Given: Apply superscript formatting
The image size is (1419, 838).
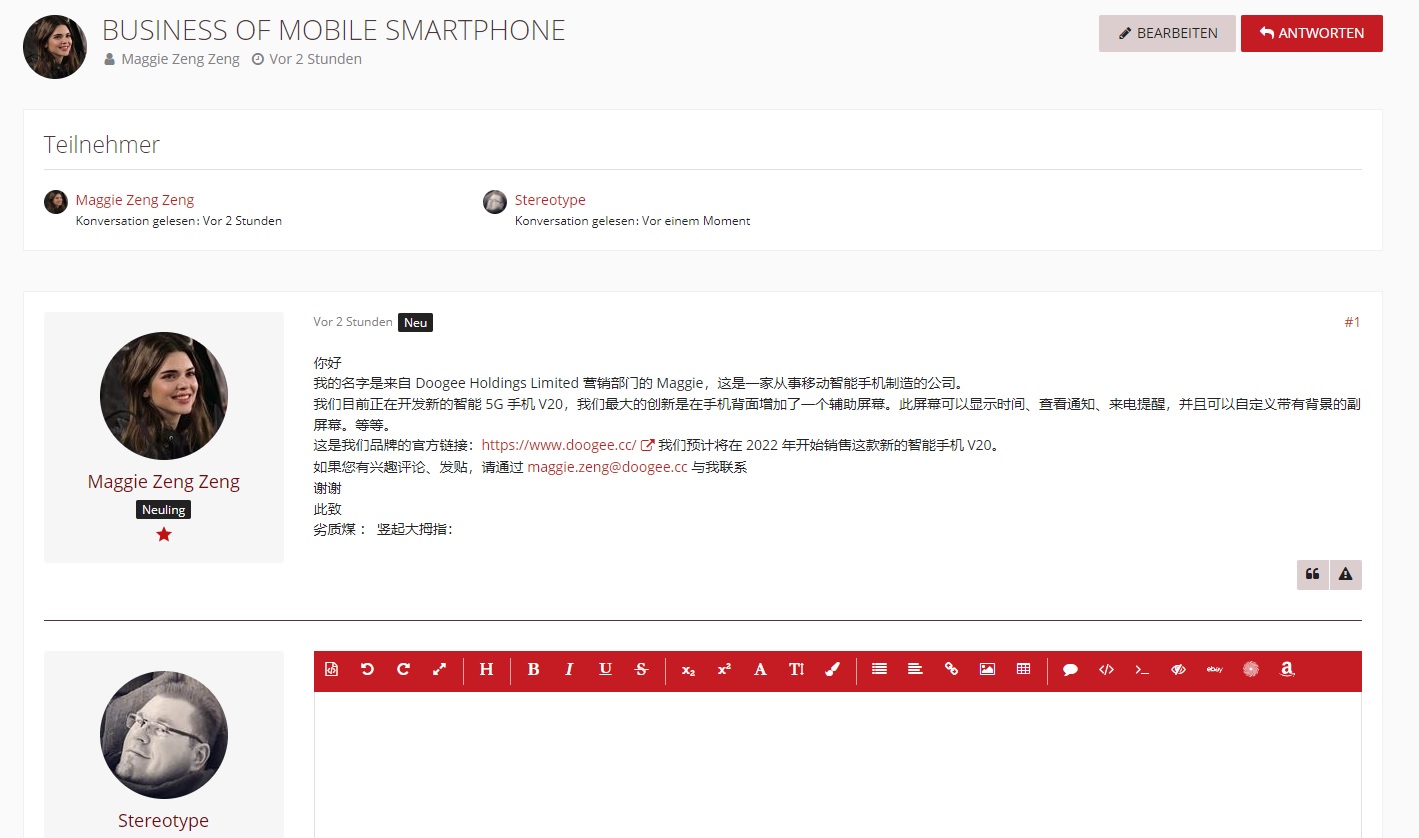Looking at the screenshot, I should (x=724, y=669).
